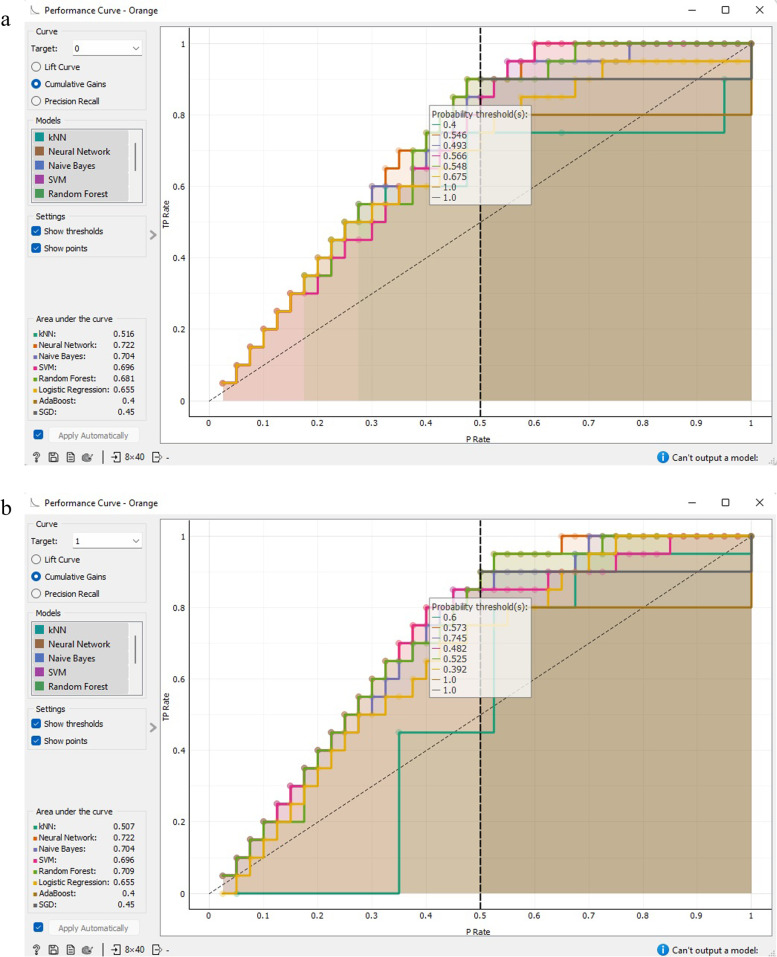Viewport: 777px width, 957px height.
Task: Select kNN model in top window list
Action: tap(80, 137)
